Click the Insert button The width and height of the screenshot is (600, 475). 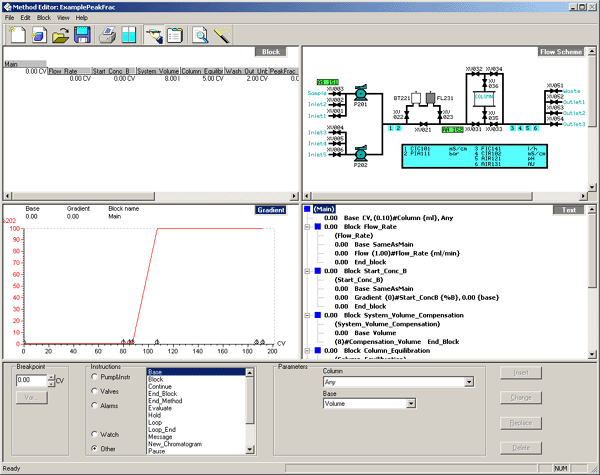coord(521,372)
